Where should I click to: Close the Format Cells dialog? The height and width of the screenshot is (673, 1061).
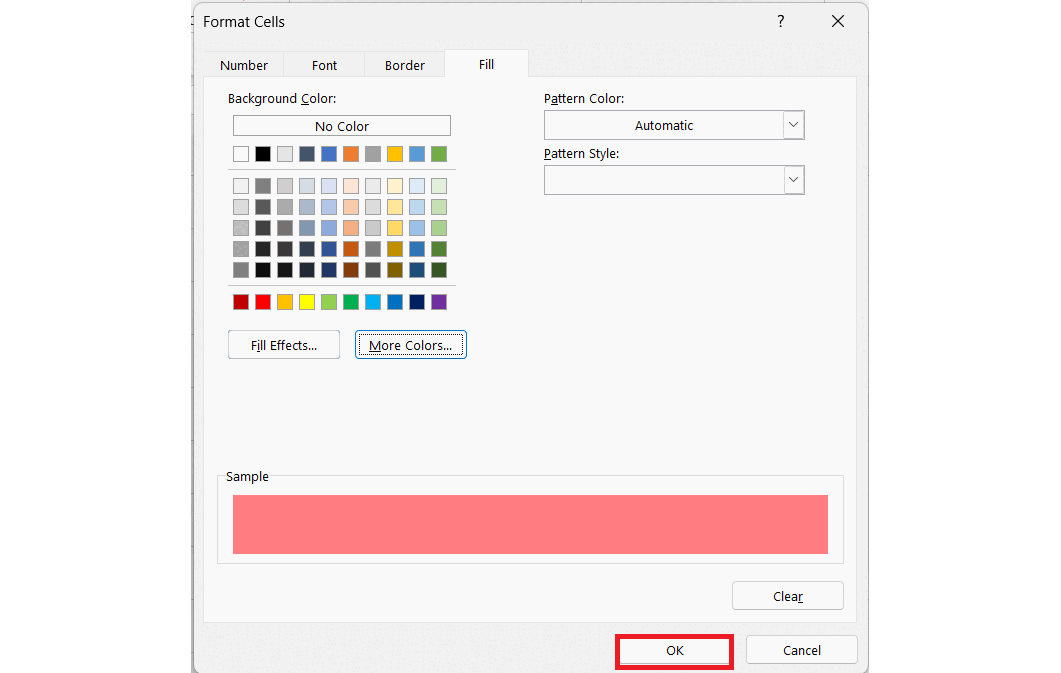click(838, 22)
